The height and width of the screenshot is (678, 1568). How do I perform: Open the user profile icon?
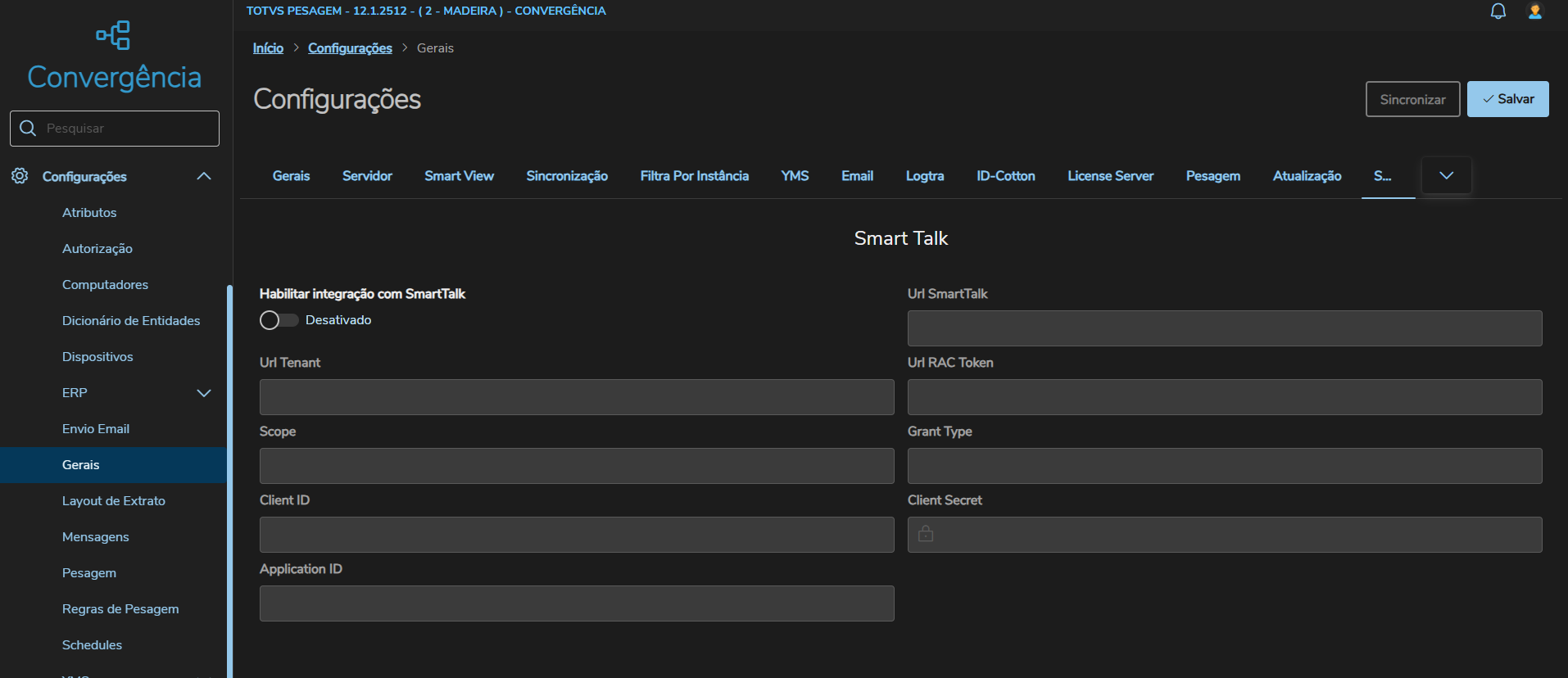(1534, 11)
